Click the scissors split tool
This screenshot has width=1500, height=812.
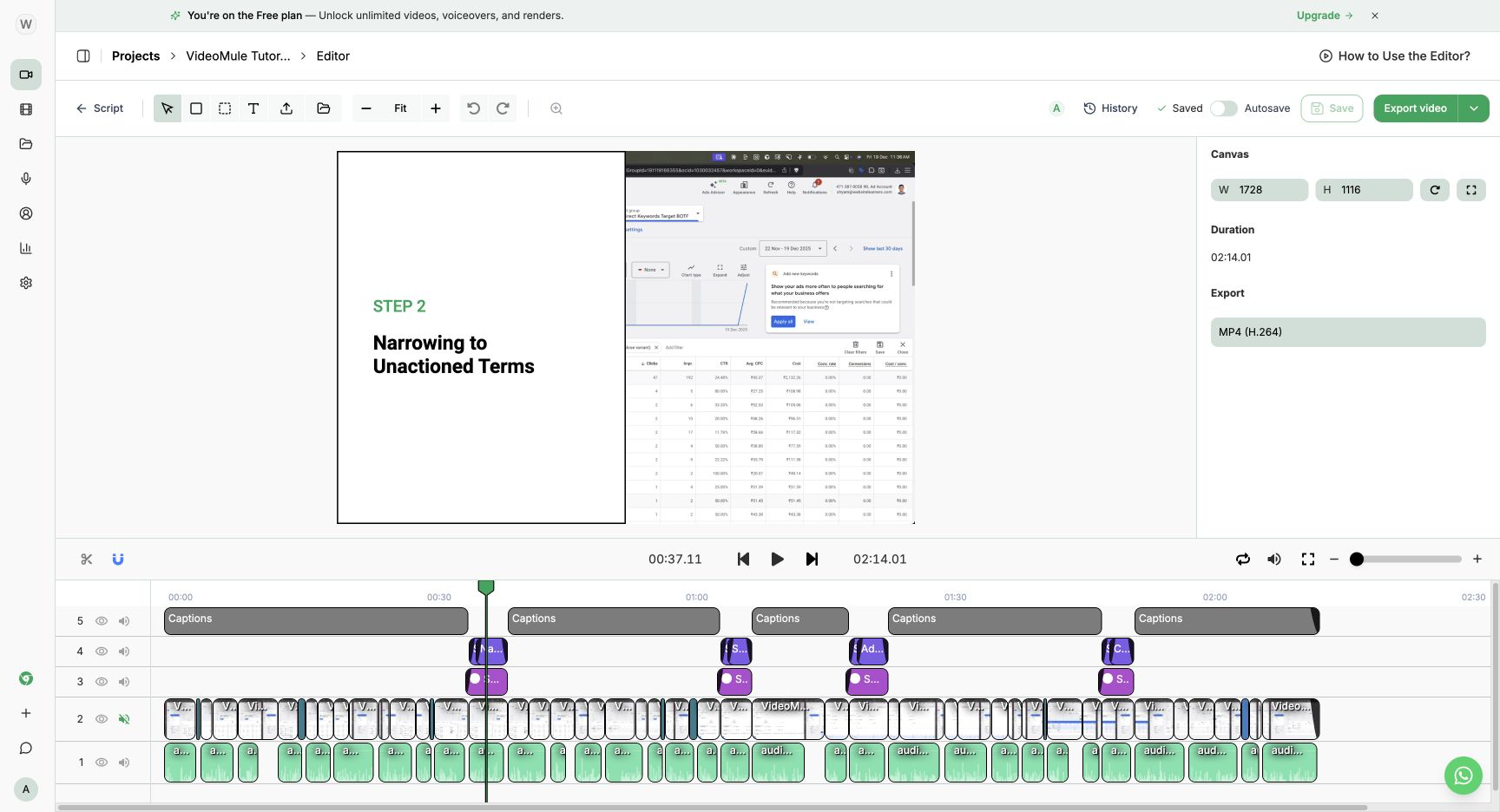pyautogui.click(x=87, y=560)
